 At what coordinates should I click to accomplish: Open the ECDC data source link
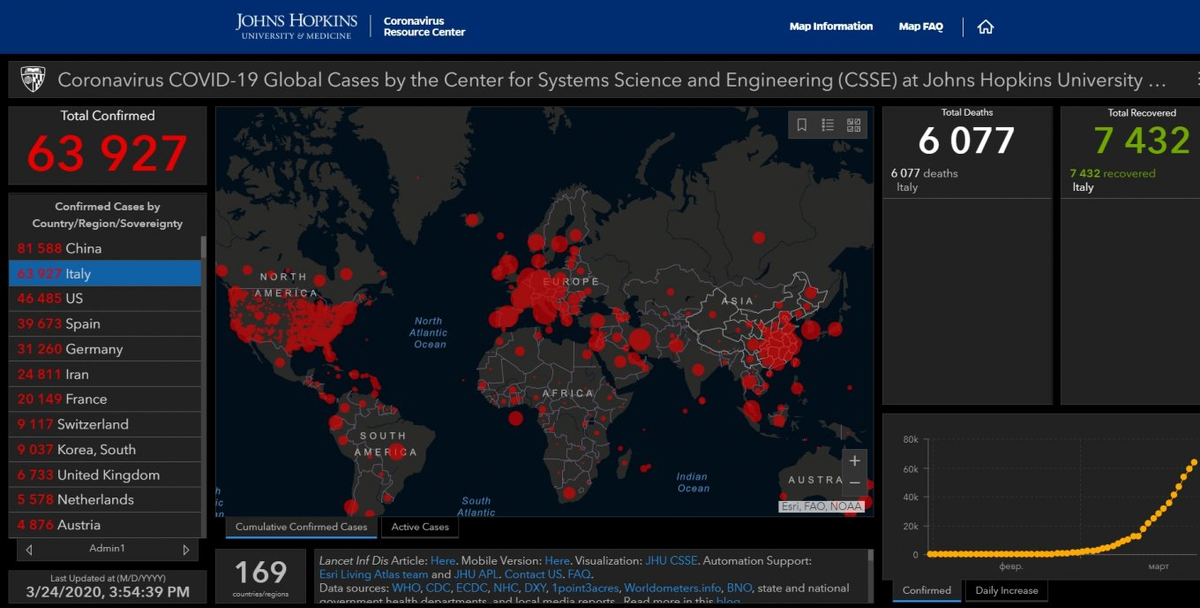[472, 587]
